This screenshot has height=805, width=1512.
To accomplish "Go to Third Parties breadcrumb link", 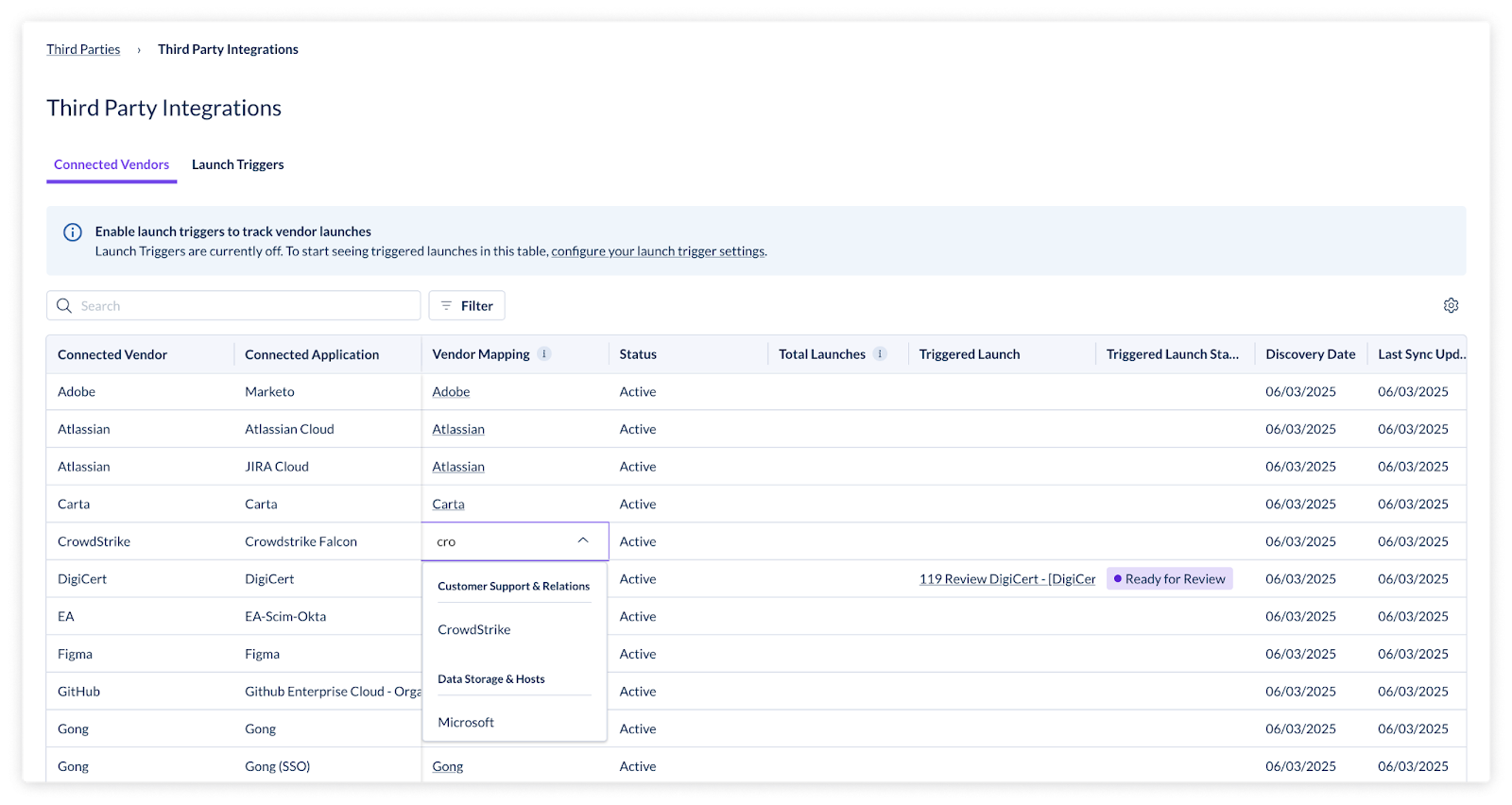I will click(x=83, y=49).
